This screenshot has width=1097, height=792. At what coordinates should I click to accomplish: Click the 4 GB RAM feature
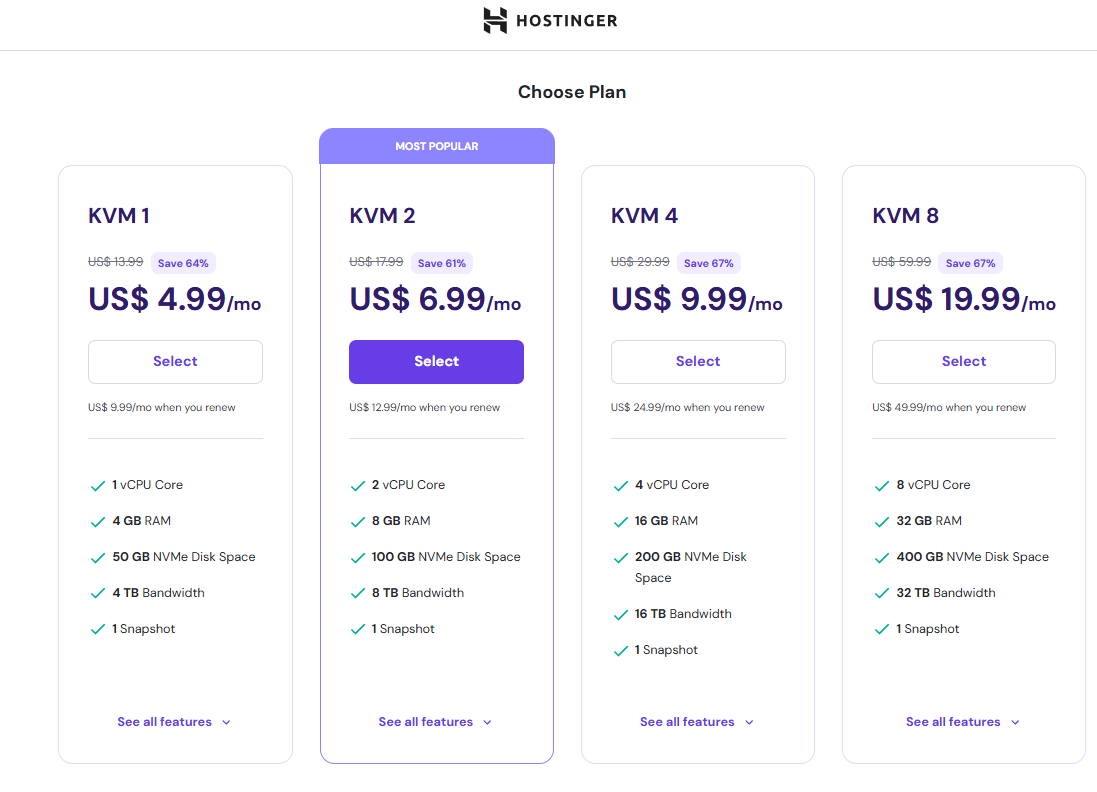click(142, 521)
